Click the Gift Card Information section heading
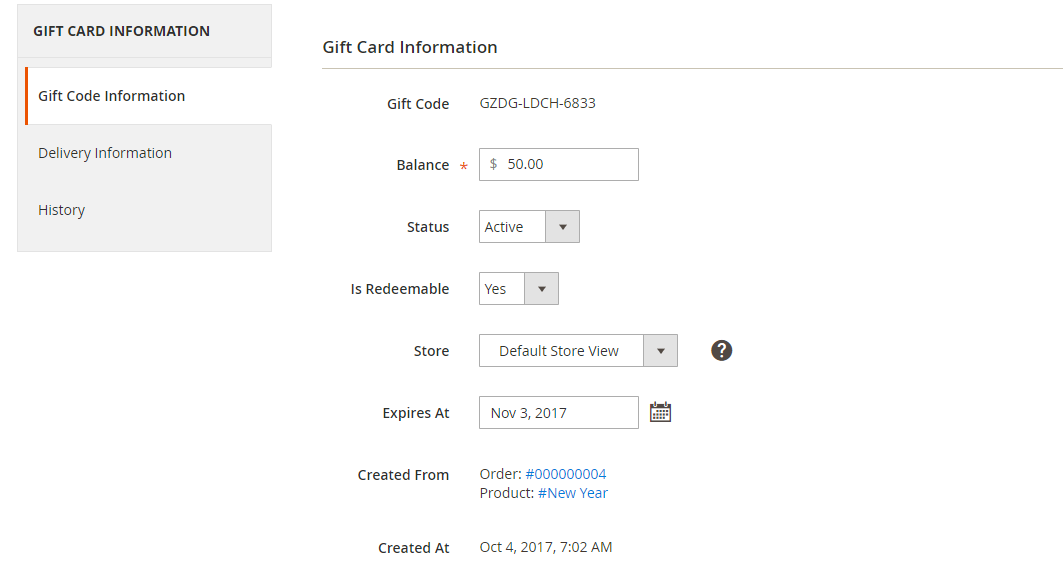 (x=409, y=47)
